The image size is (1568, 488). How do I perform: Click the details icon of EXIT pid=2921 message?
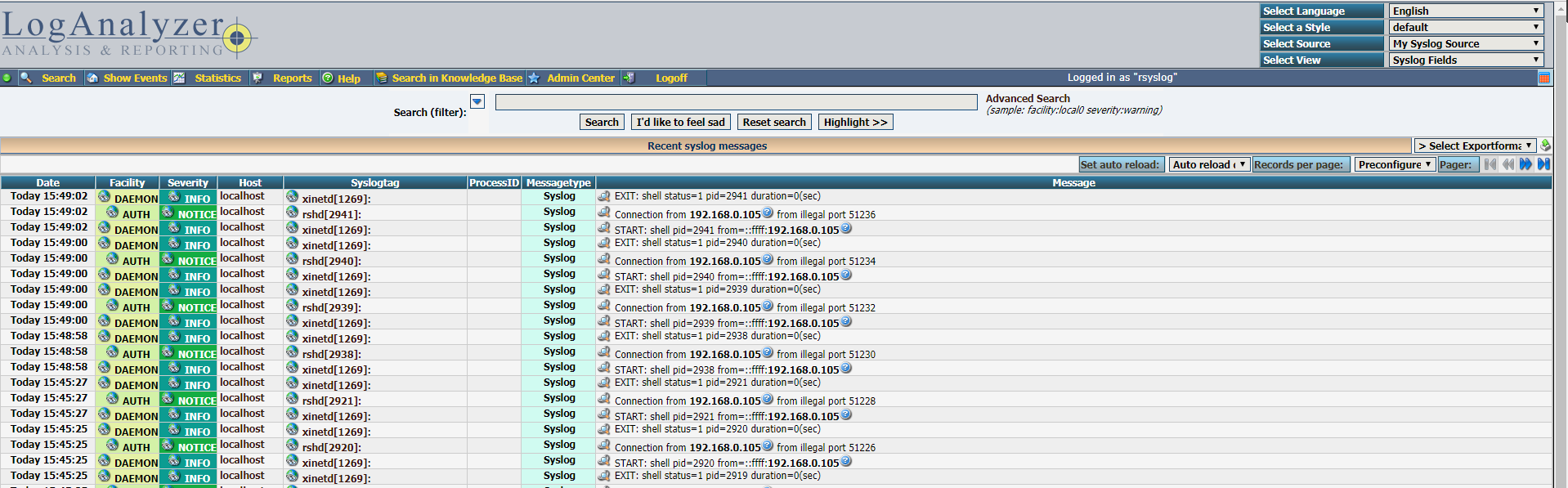604,383
